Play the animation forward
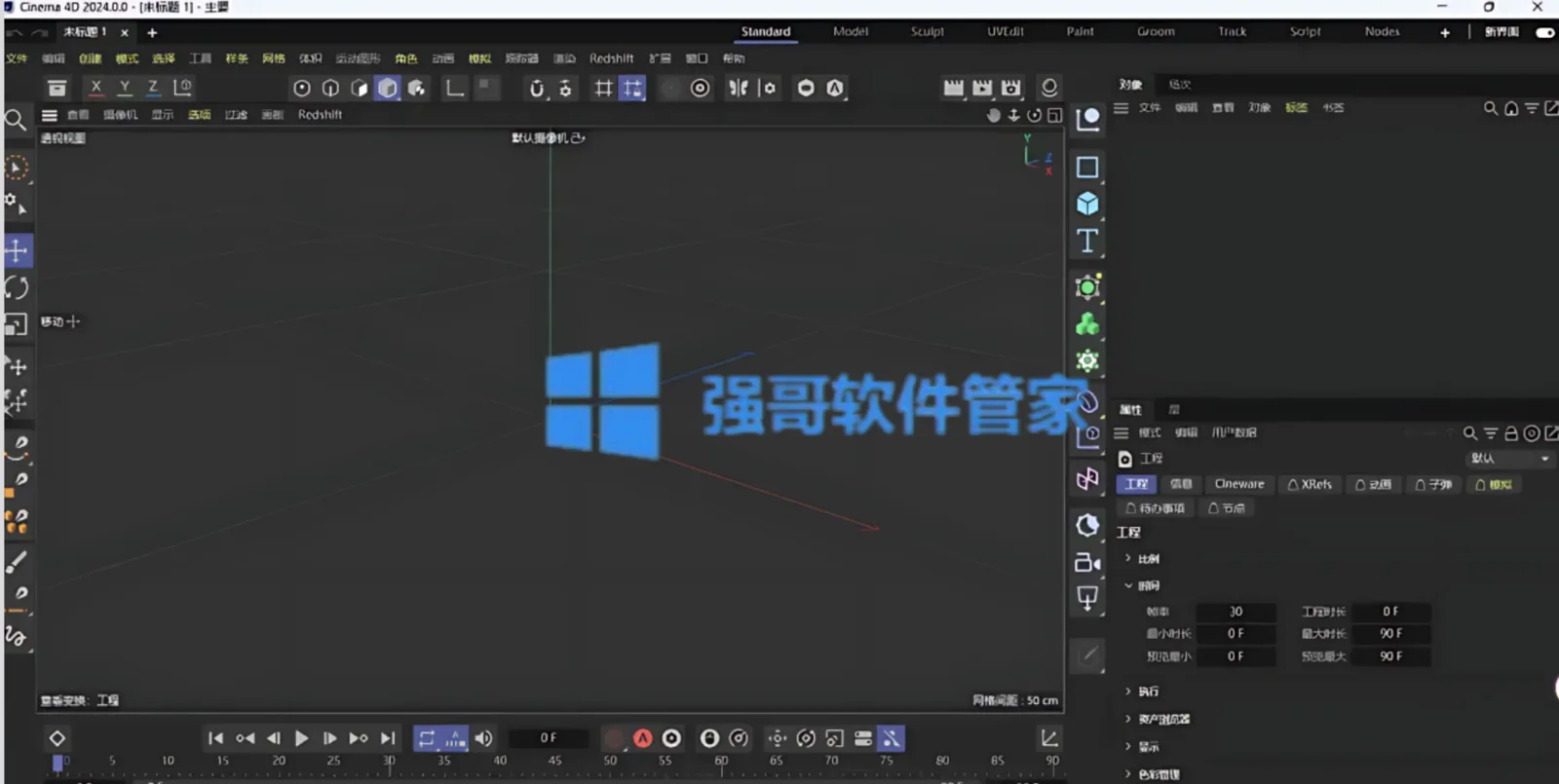Screen dimensions: 1559x784 [302, 738]
